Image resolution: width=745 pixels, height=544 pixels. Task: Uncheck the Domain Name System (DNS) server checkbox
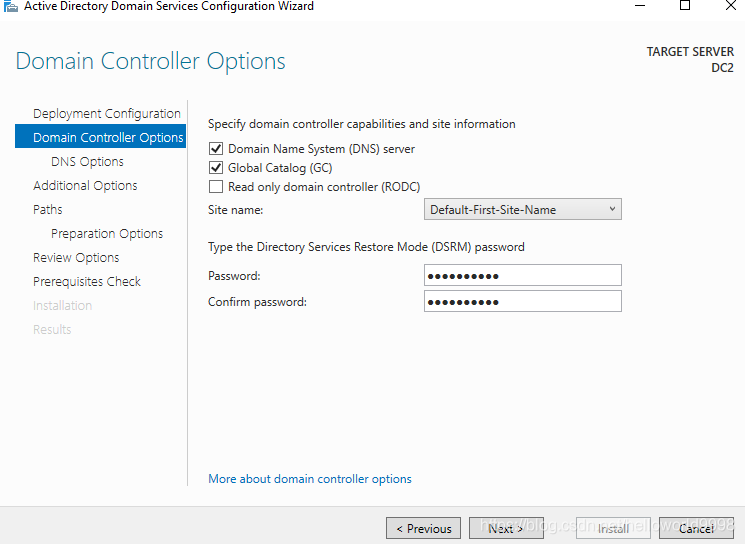point(216,149)
